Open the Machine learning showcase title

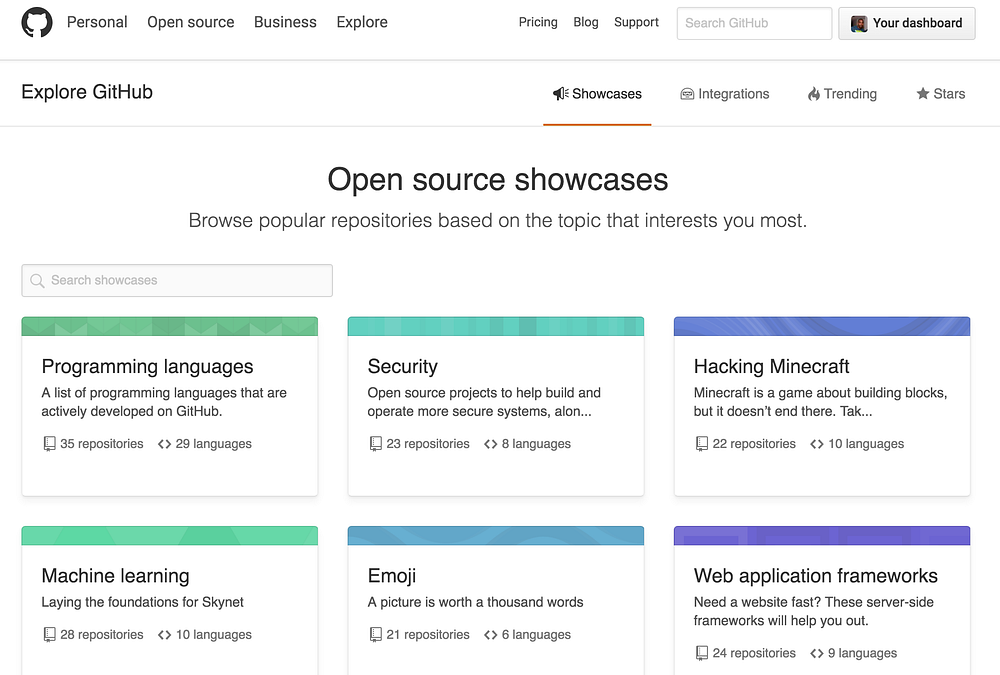[x=115, y=576]
